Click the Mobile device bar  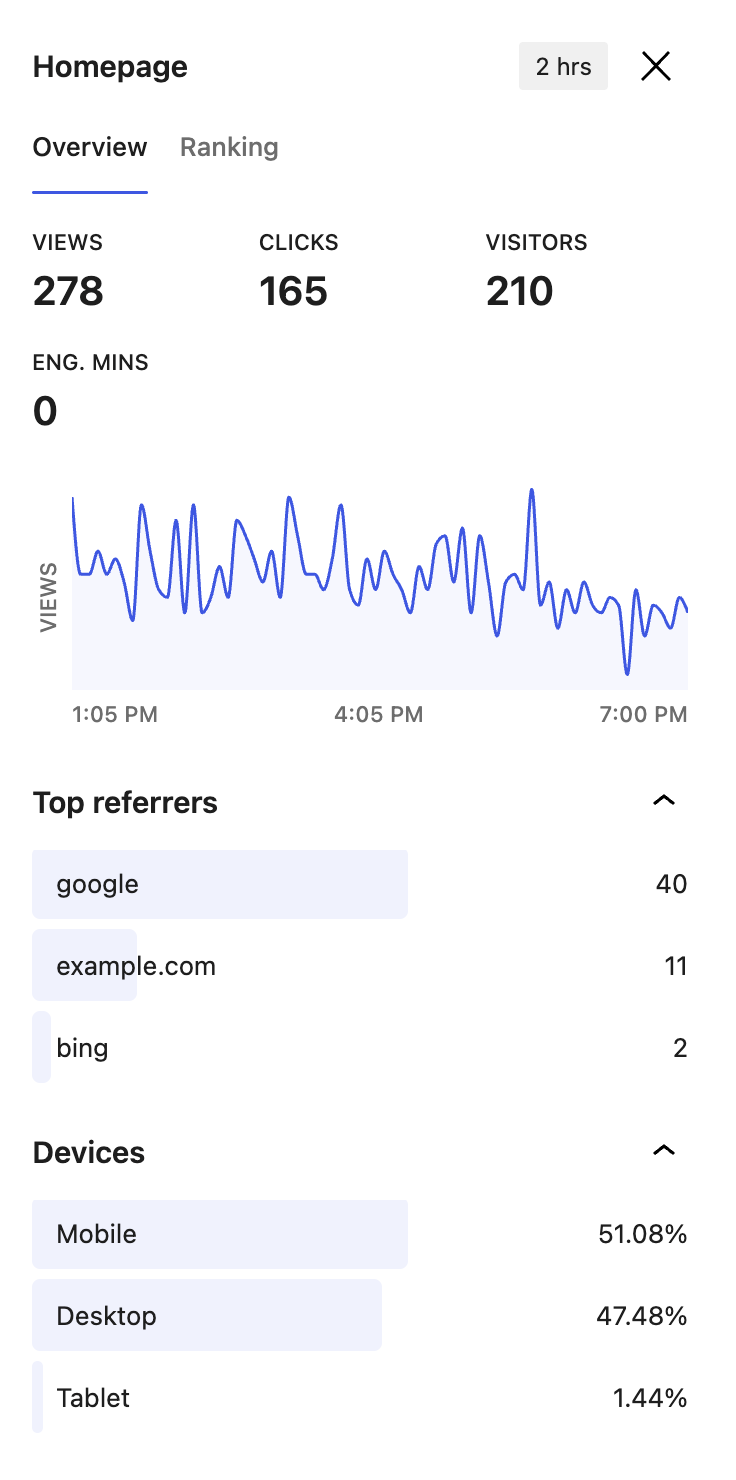tap(220, 1234)
